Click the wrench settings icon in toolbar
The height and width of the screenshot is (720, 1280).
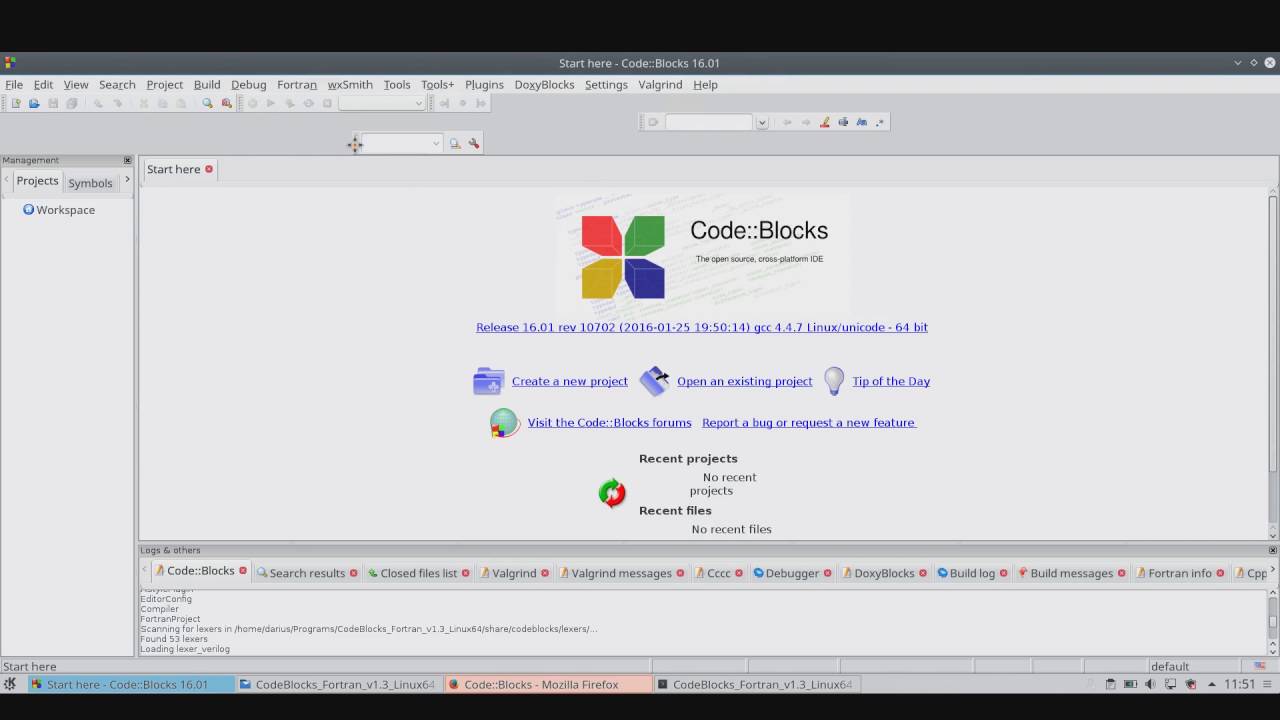click(474, 144)
